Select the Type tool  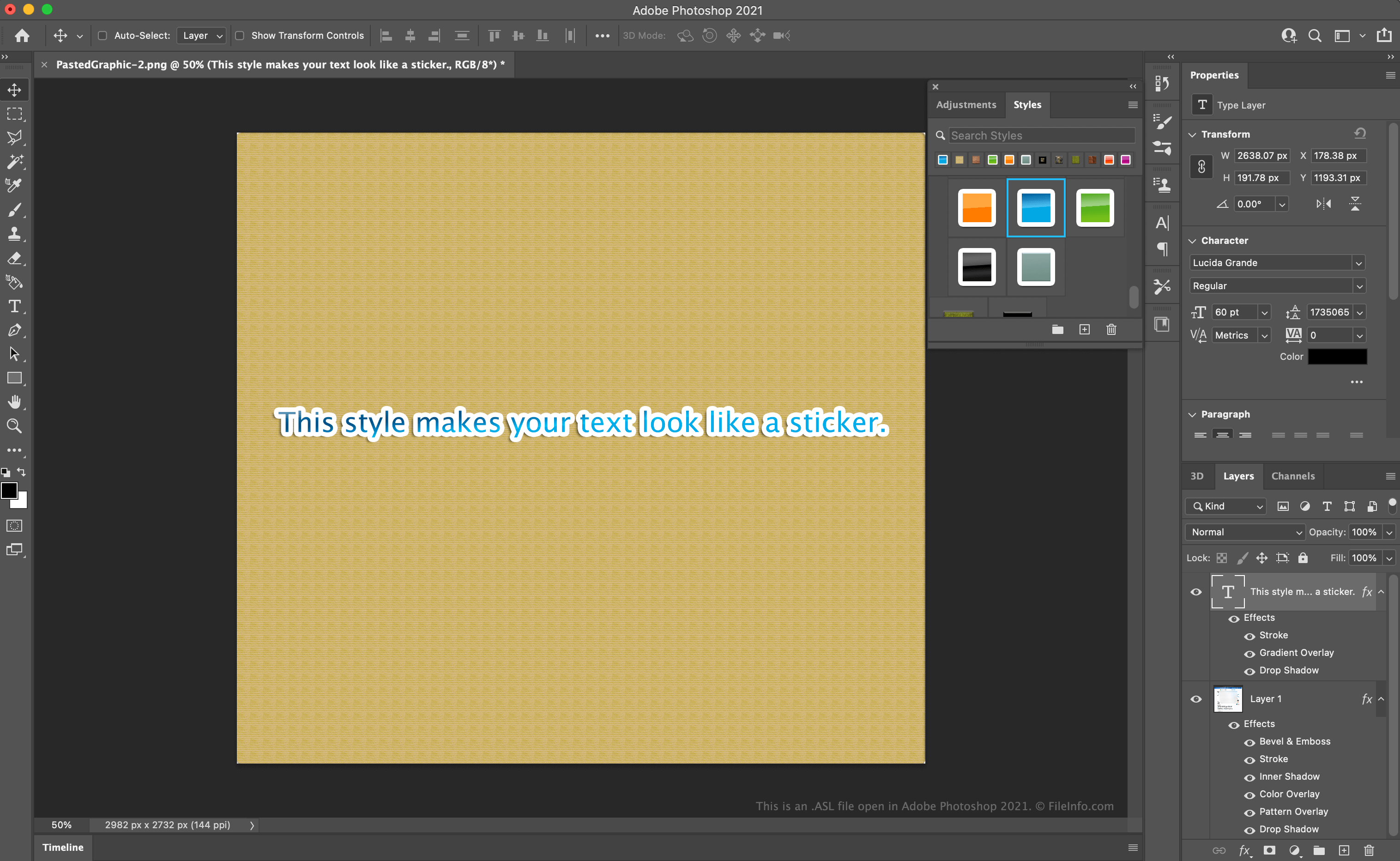[x=14, y=306]
